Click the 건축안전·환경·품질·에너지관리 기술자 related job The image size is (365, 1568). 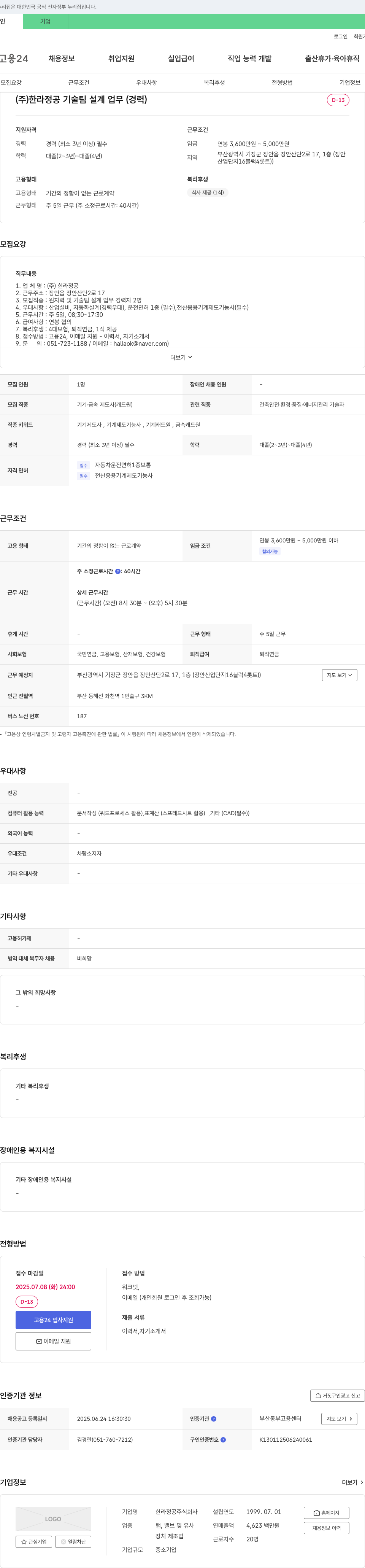click(302, 405)
